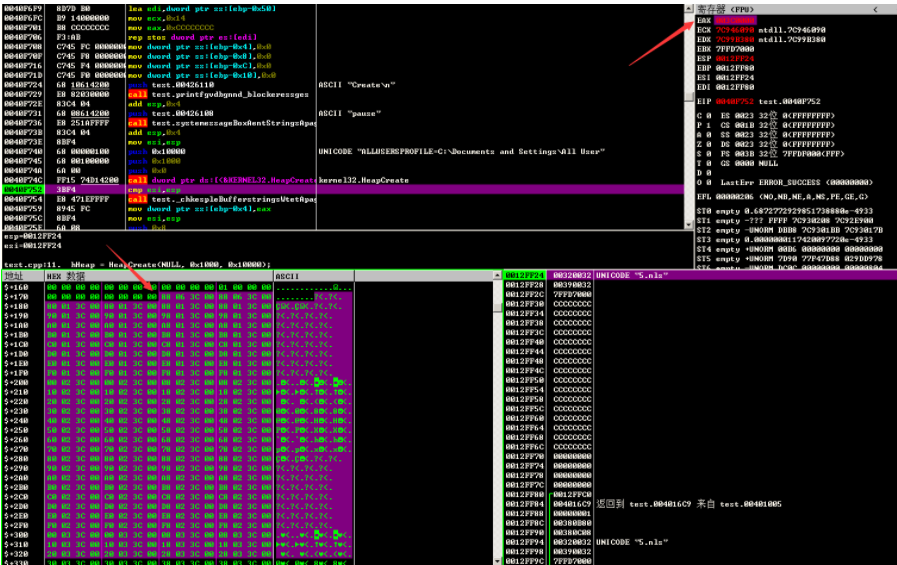Select address 0040F736 call line
897x565 pixels.
[343, 123]
